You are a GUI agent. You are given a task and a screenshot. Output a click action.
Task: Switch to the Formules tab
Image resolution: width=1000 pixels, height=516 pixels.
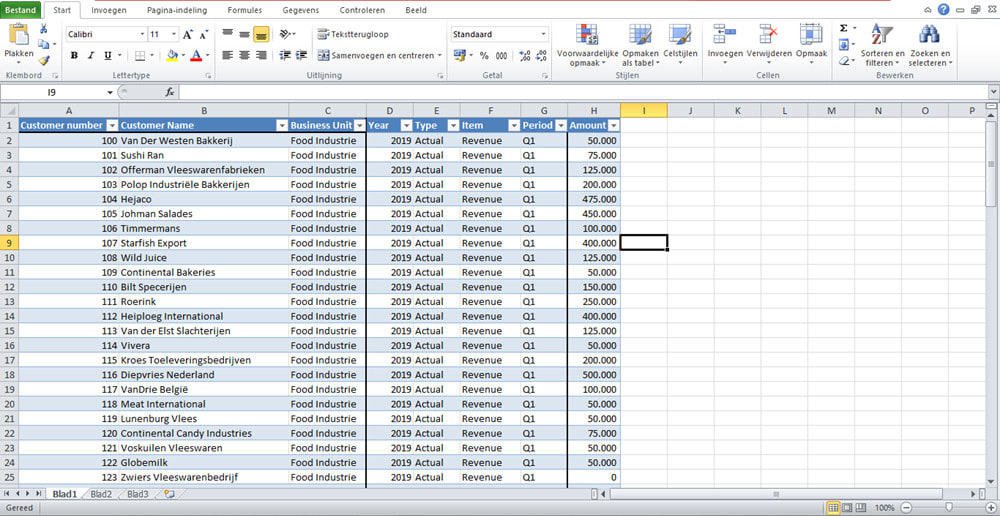[x=245, y=10]
